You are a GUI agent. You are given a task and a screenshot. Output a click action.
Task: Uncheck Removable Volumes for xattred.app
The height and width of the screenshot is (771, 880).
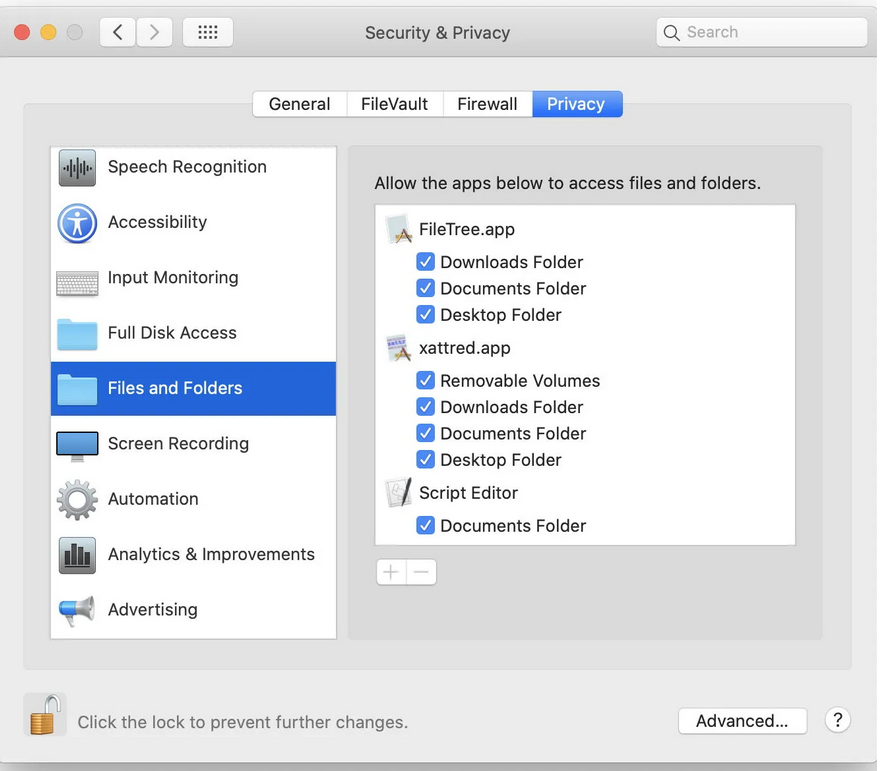[x=426, y=380]
